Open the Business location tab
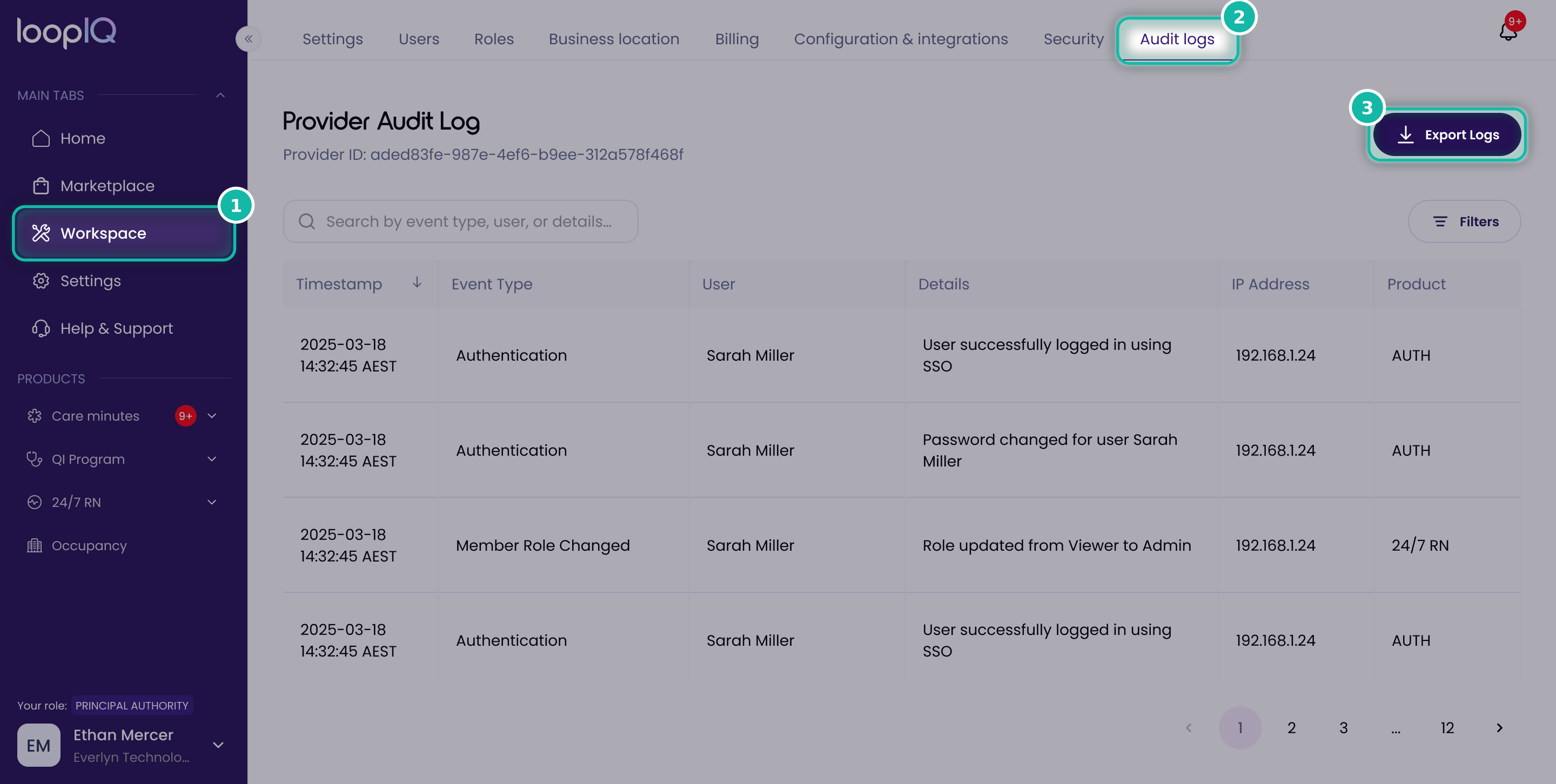The width and height of the screenshot is (1556, 784). pyautogui.click(x=614, y=39)
